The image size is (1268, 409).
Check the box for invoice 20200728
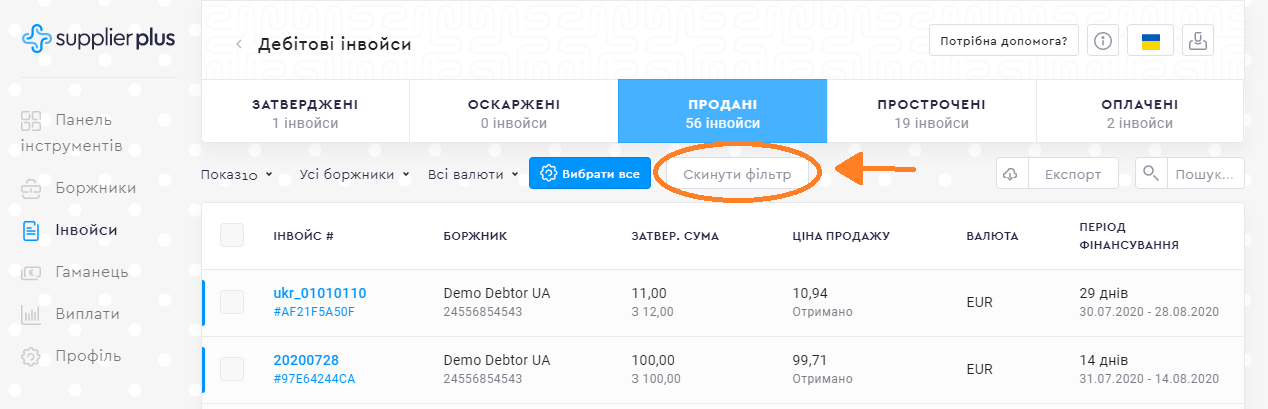pyautogui.click(x=232, y=369)
